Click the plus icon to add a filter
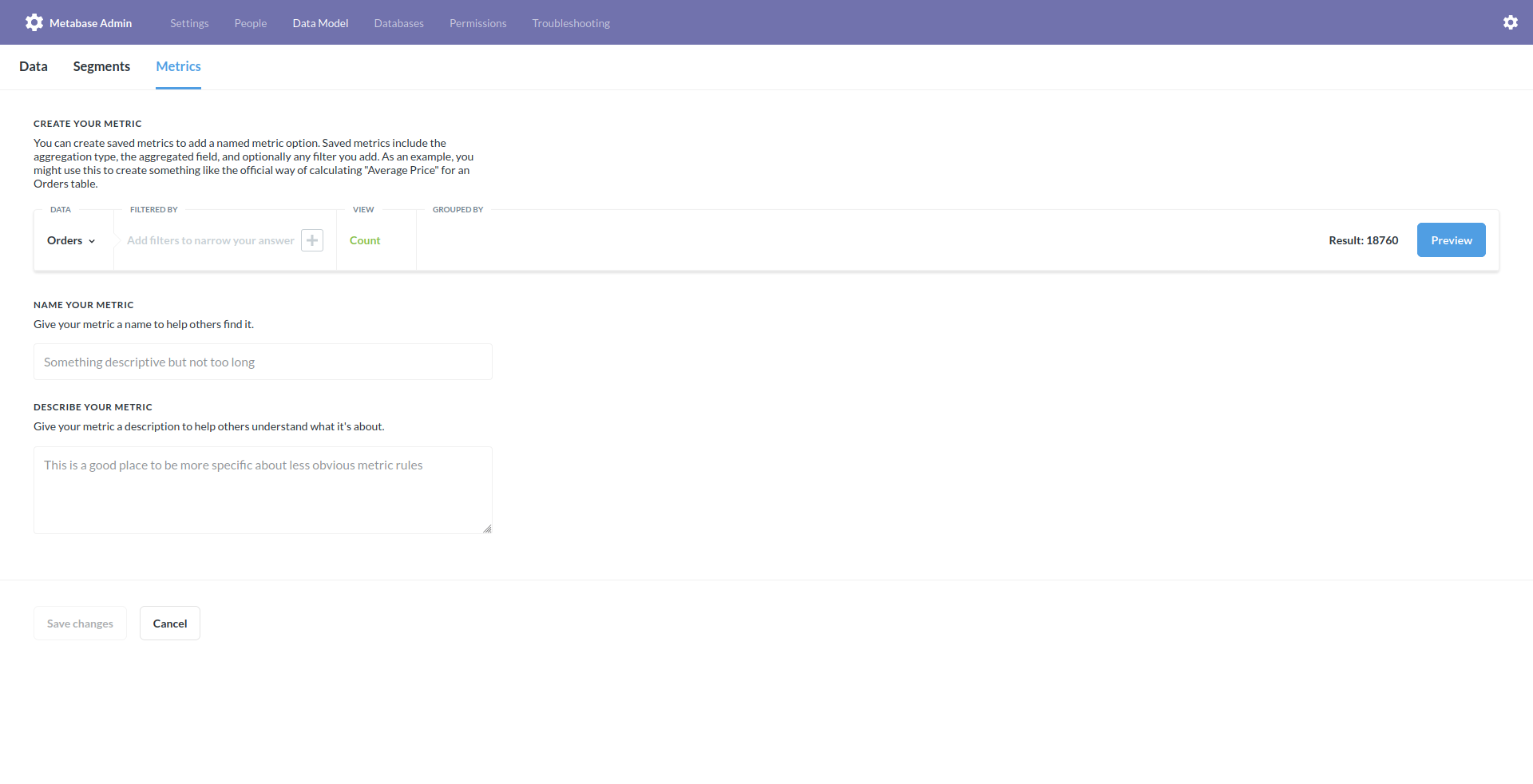Image resolution: width=1533 pixels, height=784 pixels. [311, 240]
